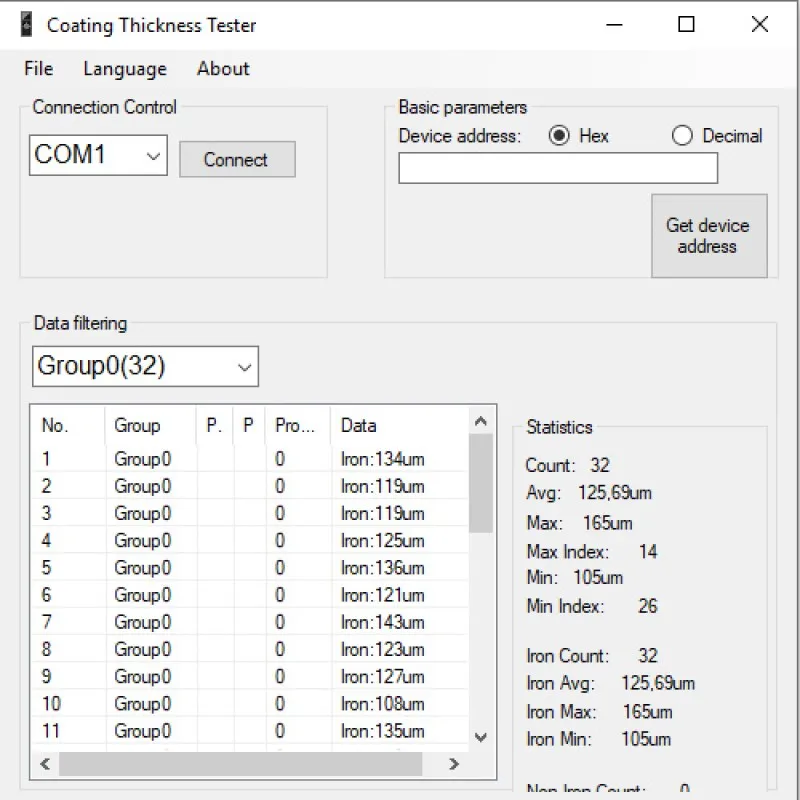The height and width of the screenshot is (800, 800).
Task: Expand the COM1 port dropdown
Action: 153,156
